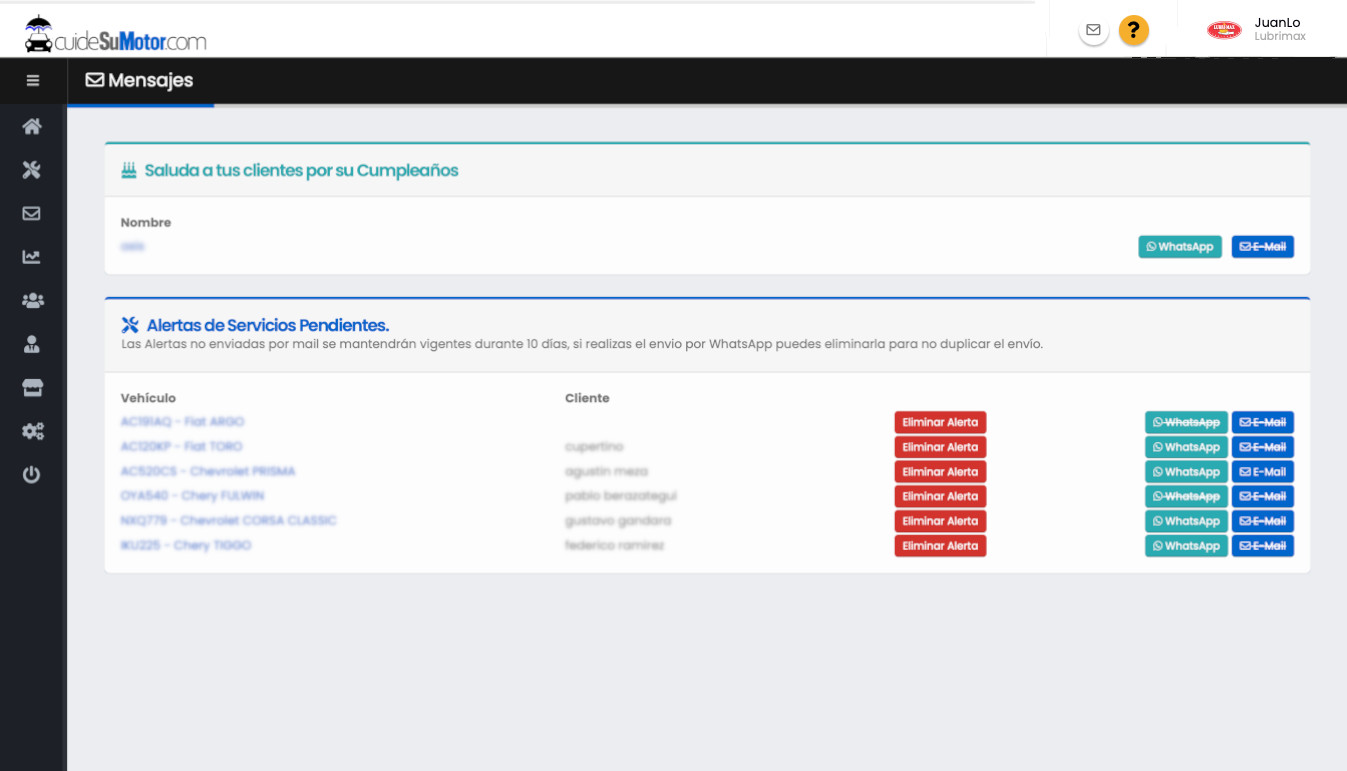The image size is (1347, 771).
Task: Click Eliminar Alerta for Chery TIGGO
Action: click(940, 546)
